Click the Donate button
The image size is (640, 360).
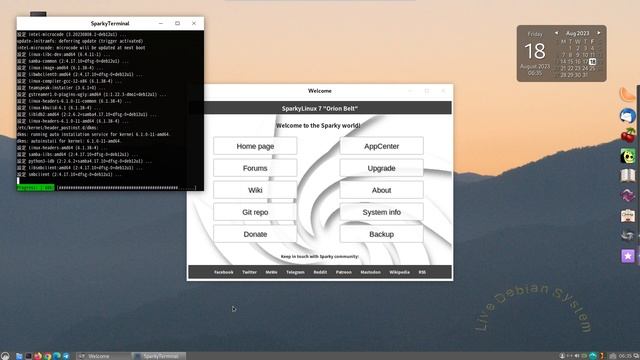[x=255, y=234]
